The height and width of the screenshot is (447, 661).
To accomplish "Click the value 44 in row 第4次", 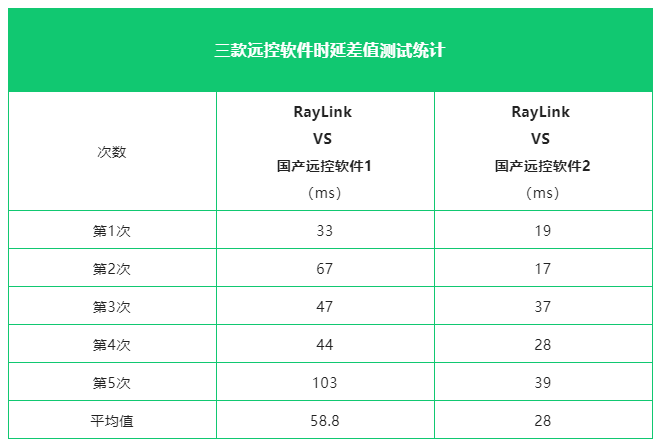I will 325,345.
